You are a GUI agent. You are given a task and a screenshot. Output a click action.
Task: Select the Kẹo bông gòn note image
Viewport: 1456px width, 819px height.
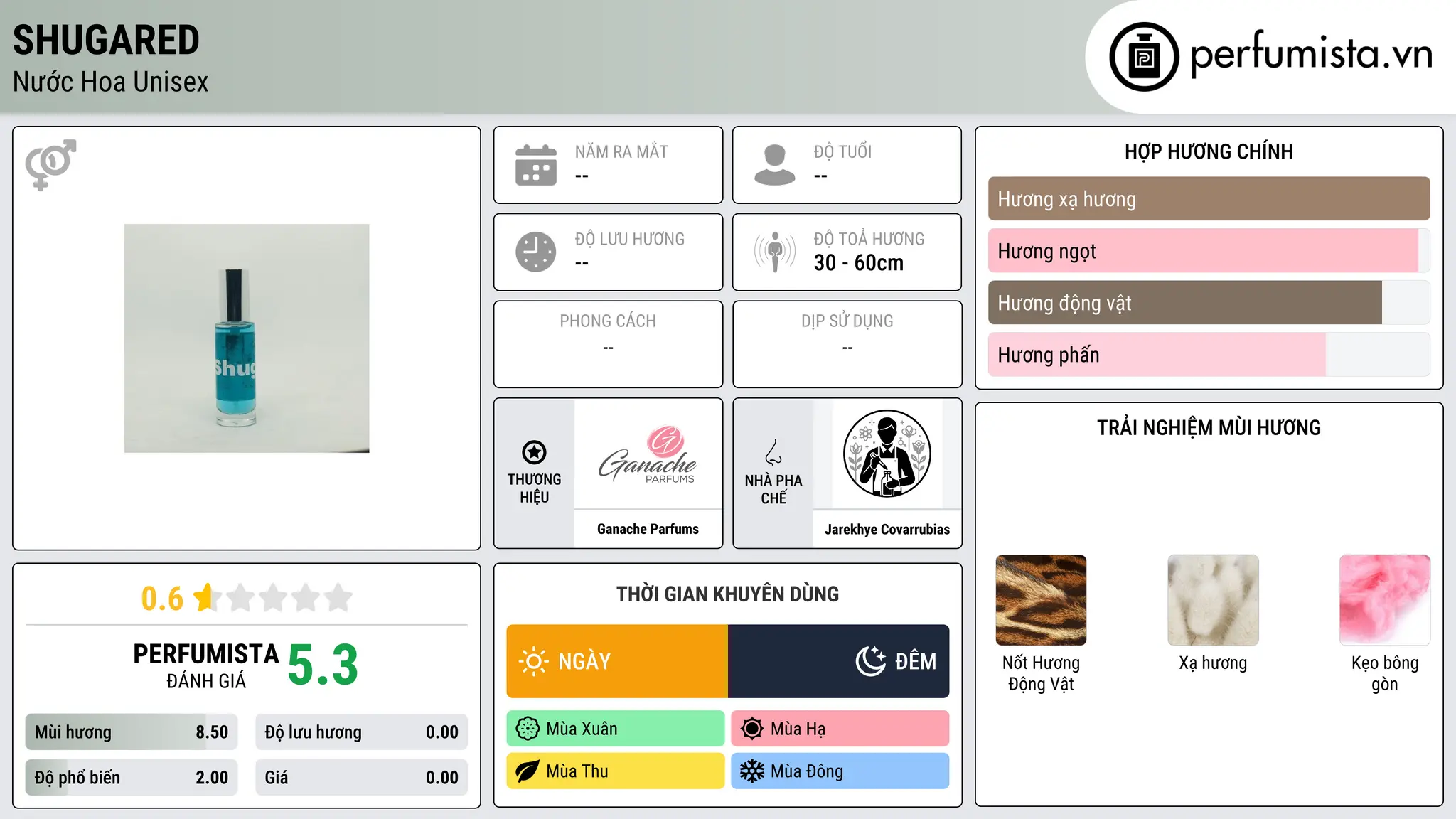pos(1385,600)
